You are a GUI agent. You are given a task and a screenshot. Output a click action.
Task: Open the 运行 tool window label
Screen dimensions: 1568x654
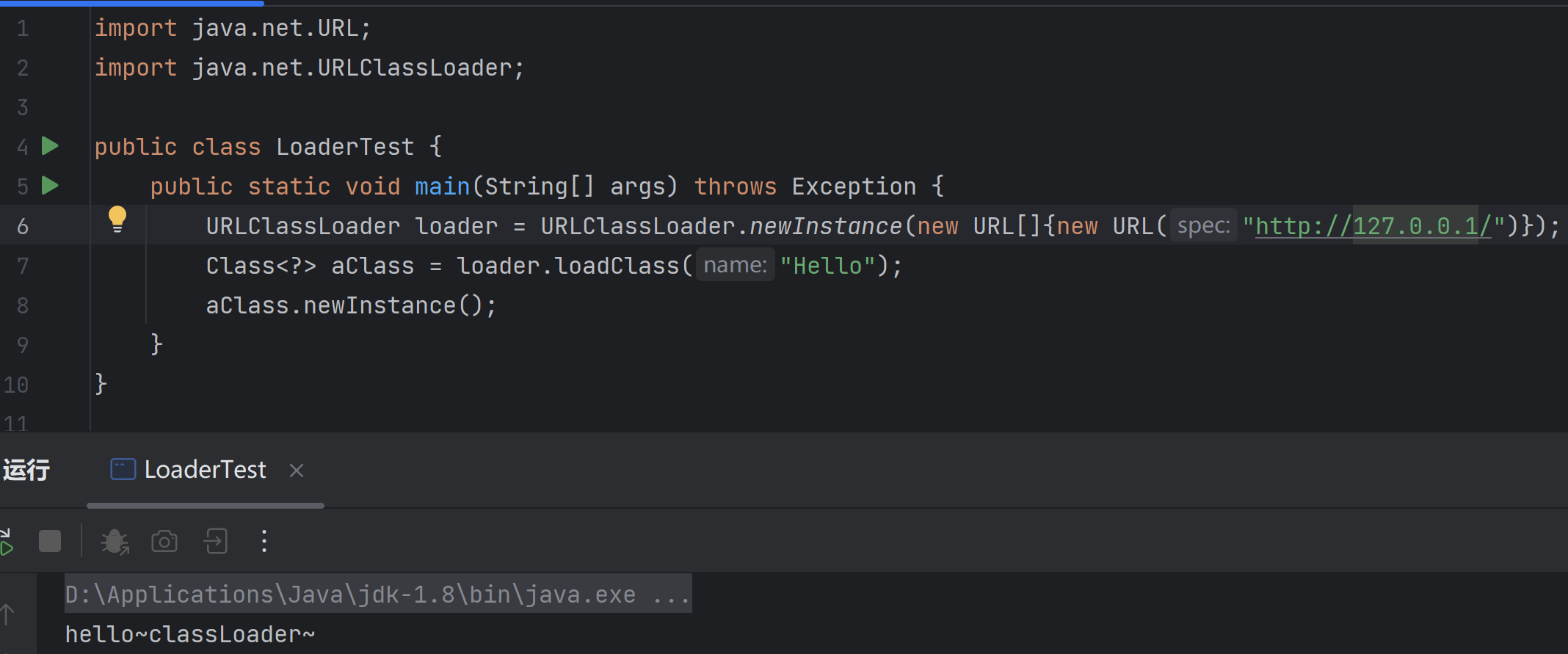(26, 470)
